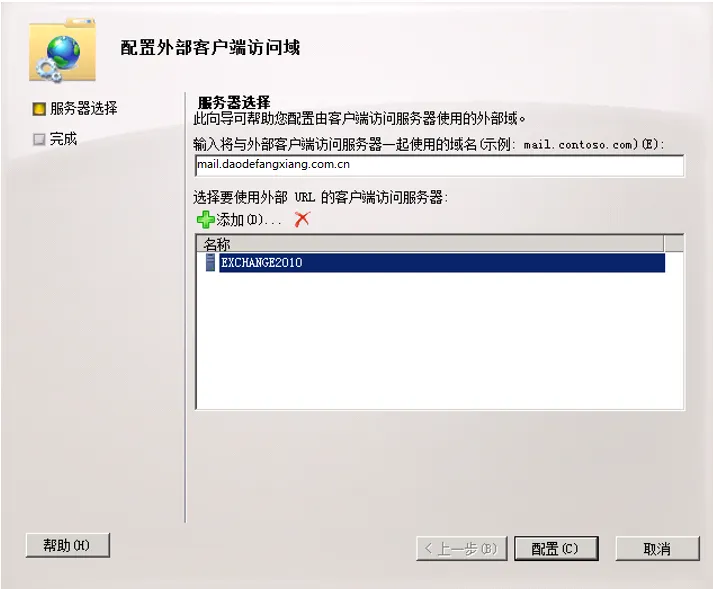The height and width of the screenshot is (589, 713).
Task: Click the bold 服务器选择 section heading
Action: [234, 102]
